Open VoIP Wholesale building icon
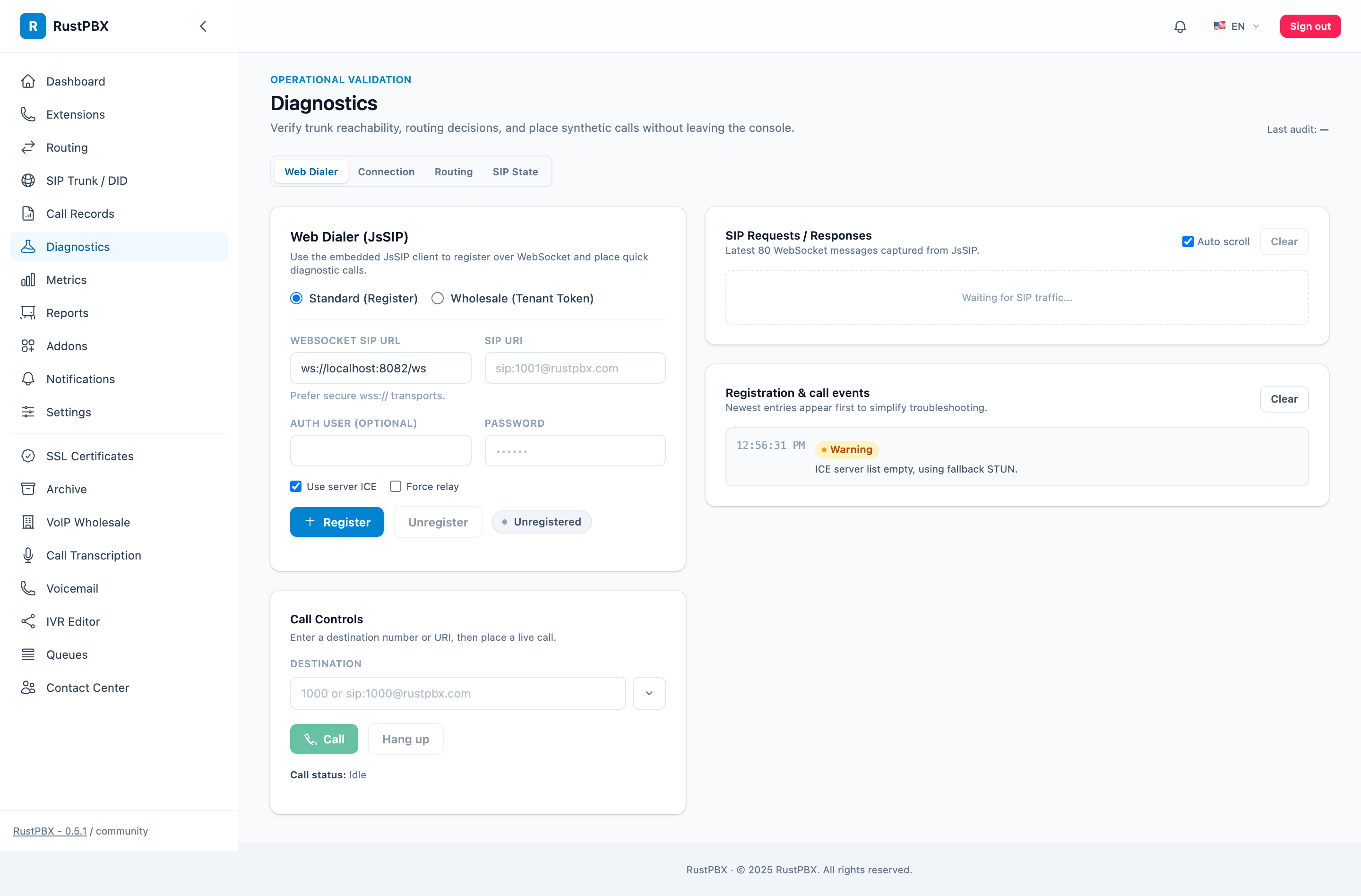The image size is (1361, 896). tap(28, 522)
